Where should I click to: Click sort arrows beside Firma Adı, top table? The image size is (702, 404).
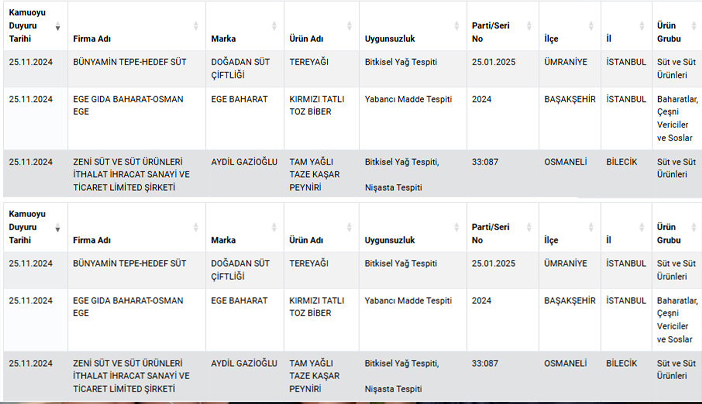pos(194,26)
